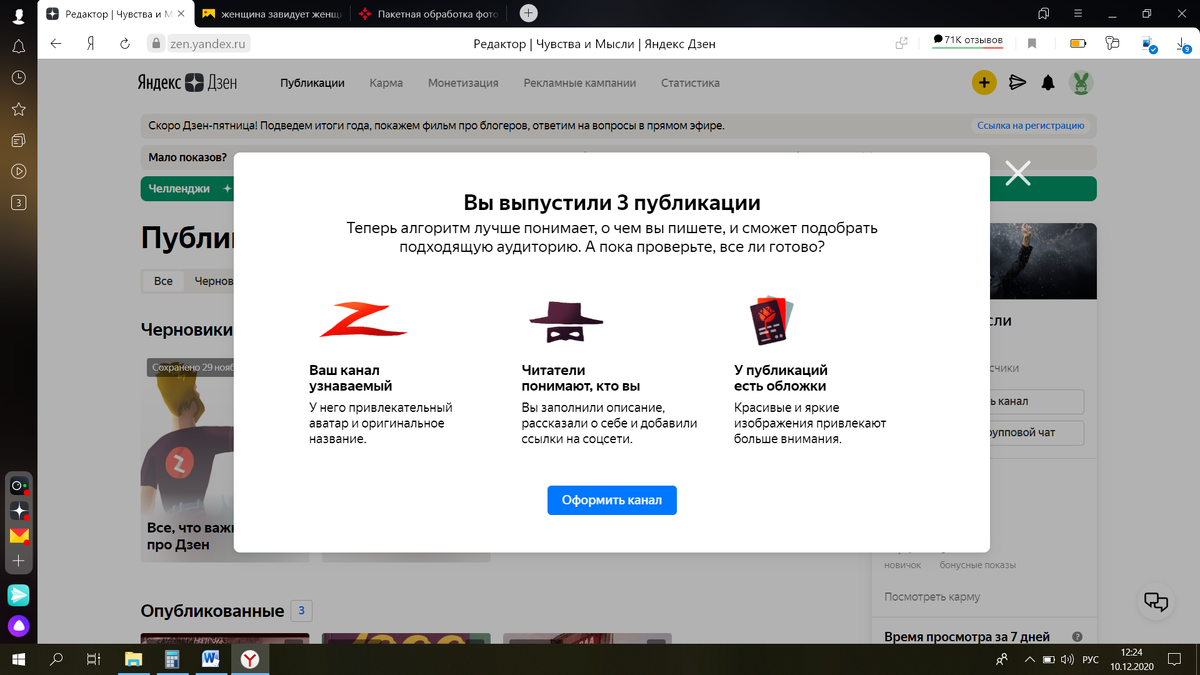Image resolution: width=1200 pixels, height=675 pixels.
Task: Open notifications bell in browser sidebar
Action: [18, 46]
